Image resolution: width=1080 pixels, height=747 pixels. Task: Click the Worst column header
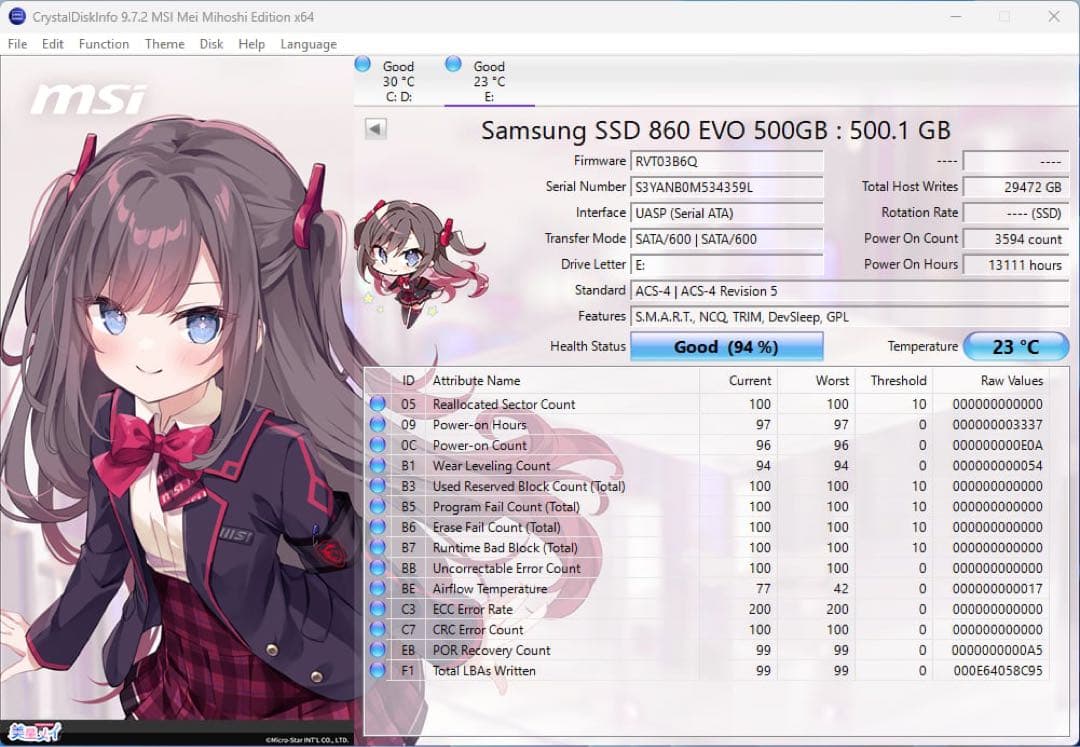[x=832, y=381]
